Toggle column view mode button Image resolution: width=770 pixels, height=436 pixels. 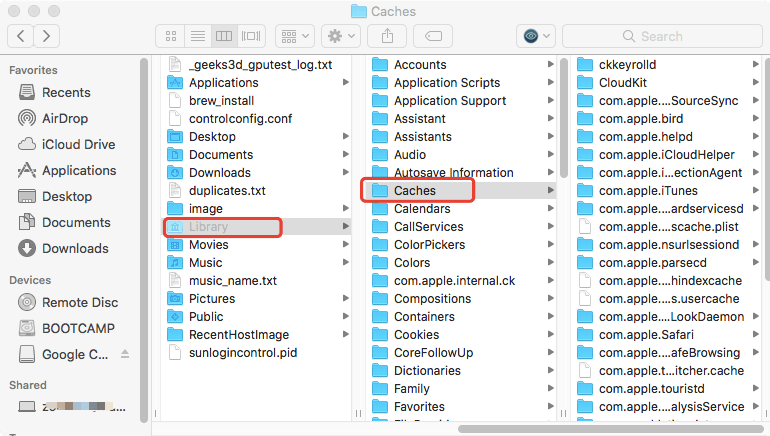tap(224, 36)
